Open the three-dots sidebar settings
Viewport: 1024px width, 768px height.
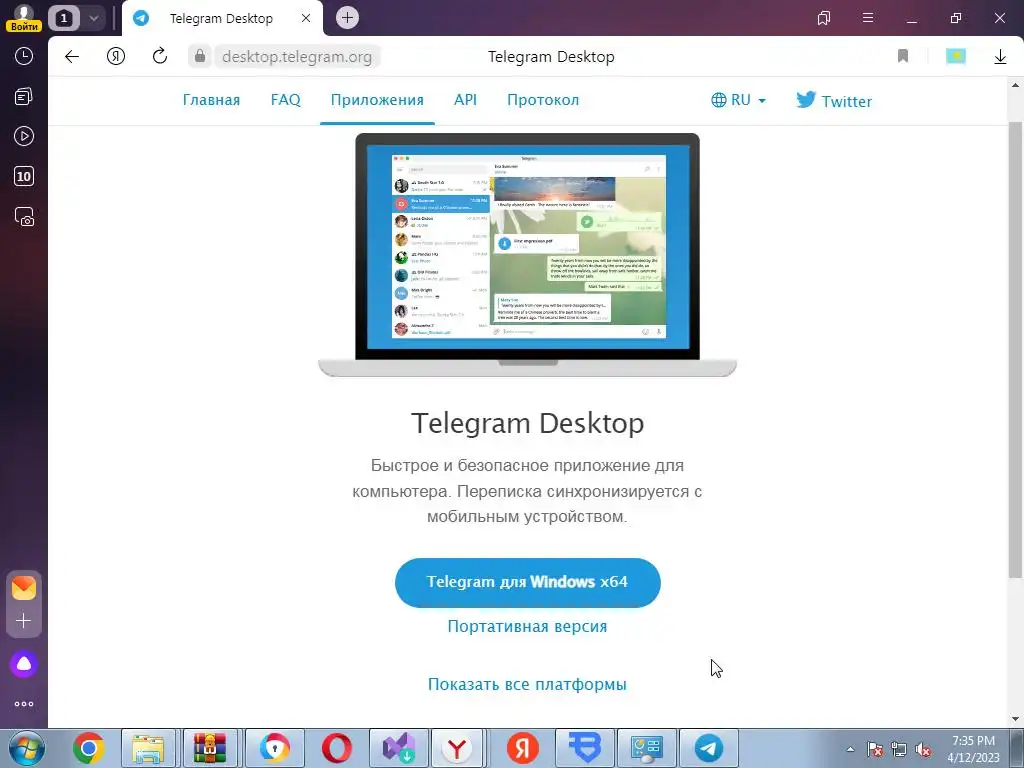coord(24,704)
